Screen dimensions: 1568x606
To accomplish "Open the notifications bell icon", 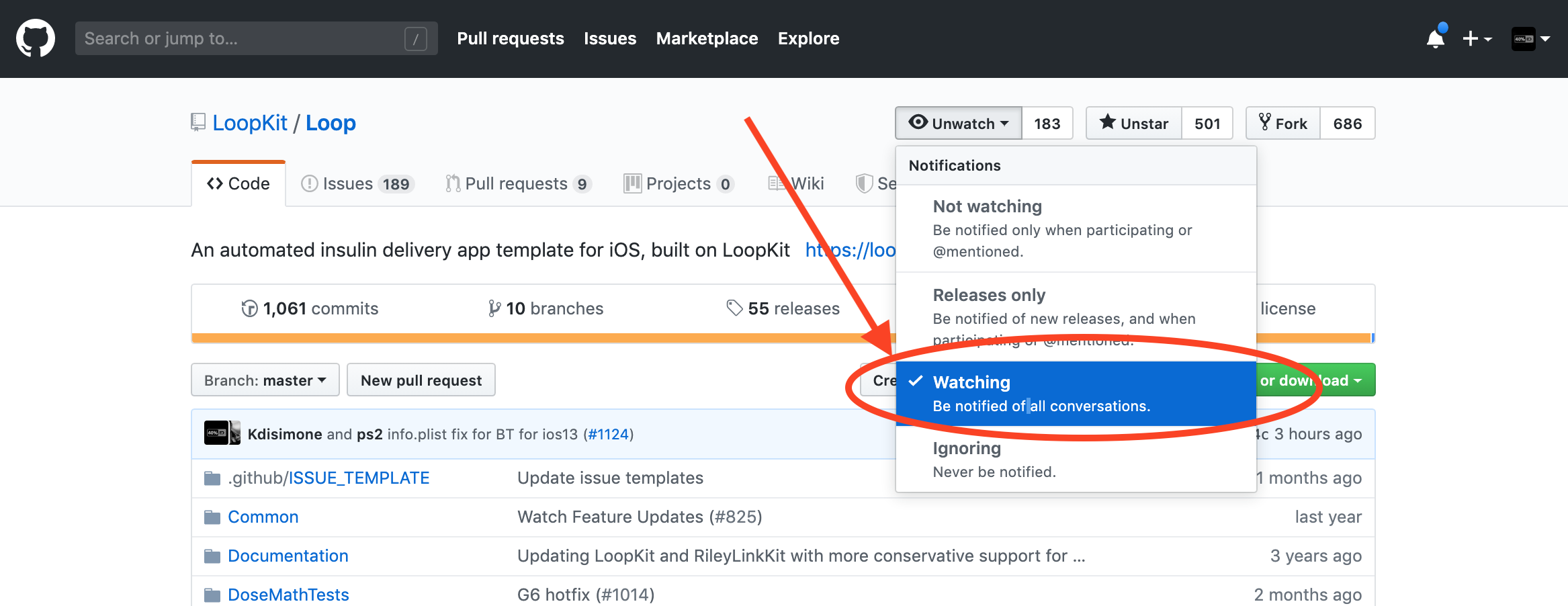I will tap(1436, 38).
